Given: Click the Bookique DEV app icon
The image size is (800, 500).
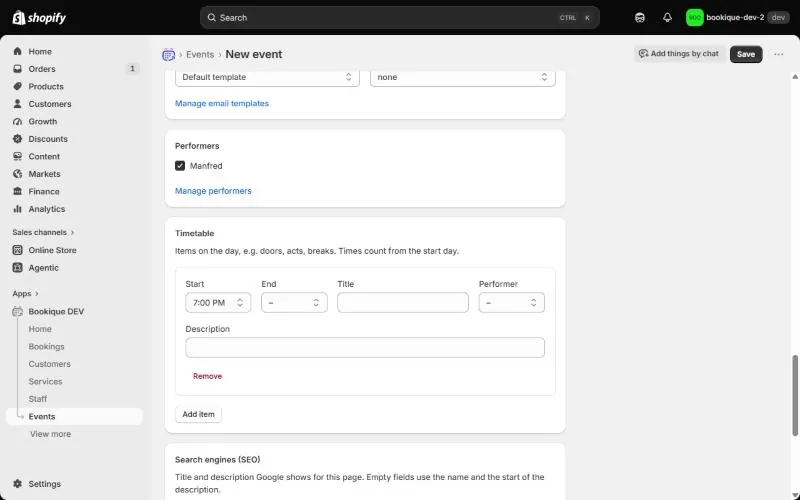Looking at the screenshot, I should pos(18,312).
